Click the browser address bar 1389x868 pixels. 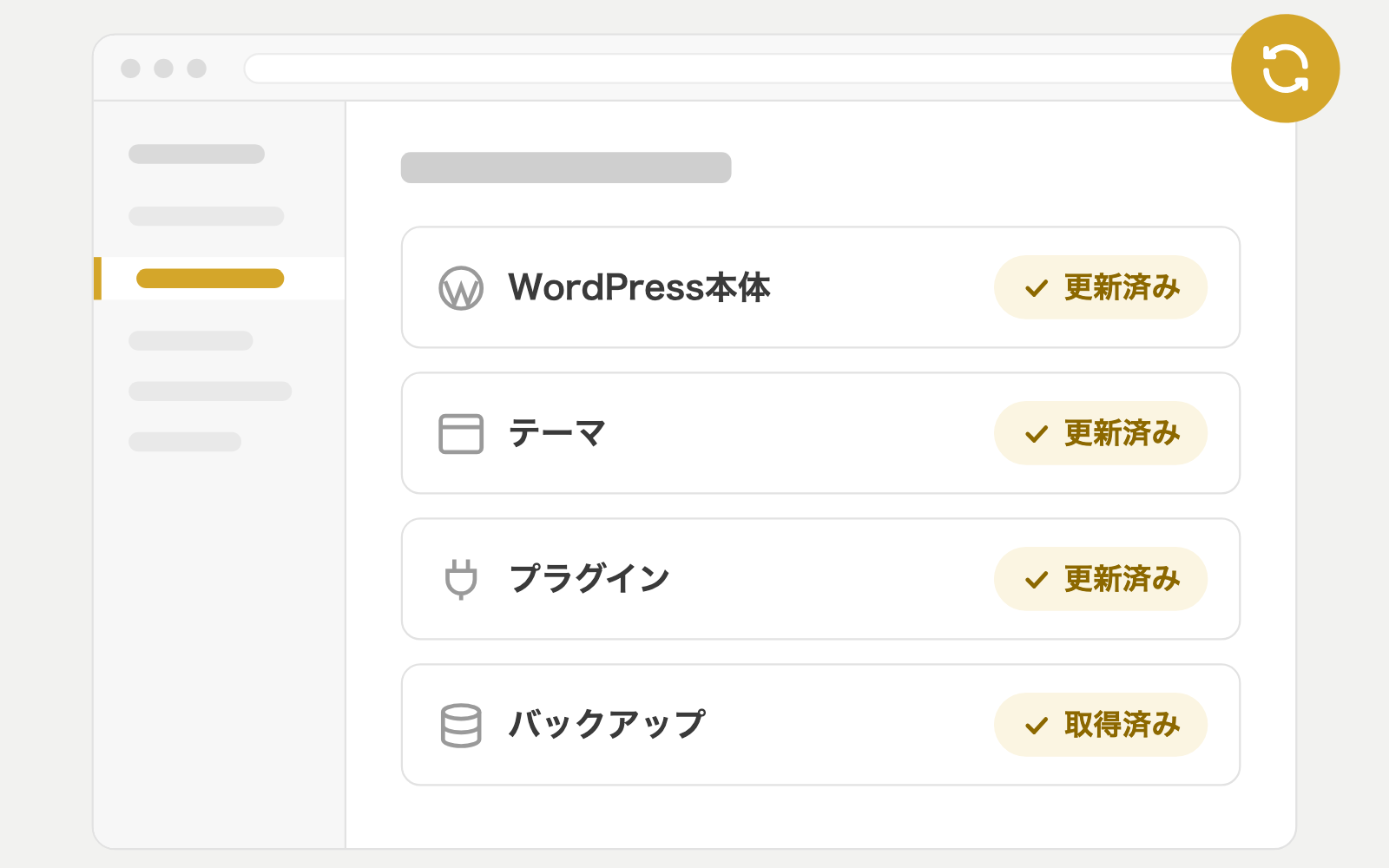(738, 69)
